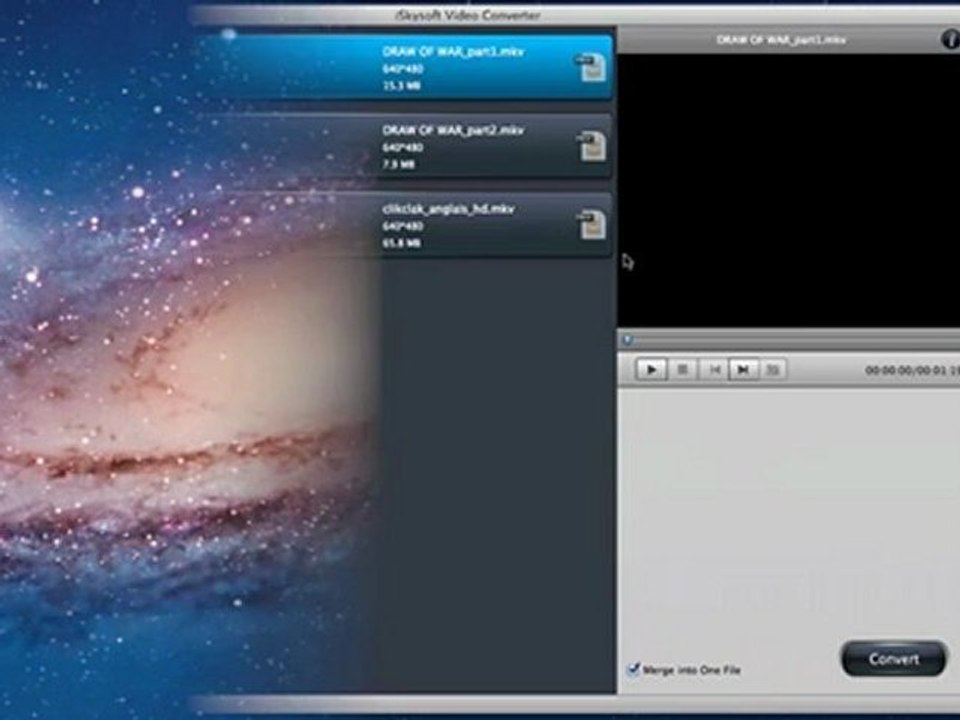Screen dimensions: 960x720
Task: Open output format icon for DRAW OF WAR_part2.mkv
Action: pos(591,146)
